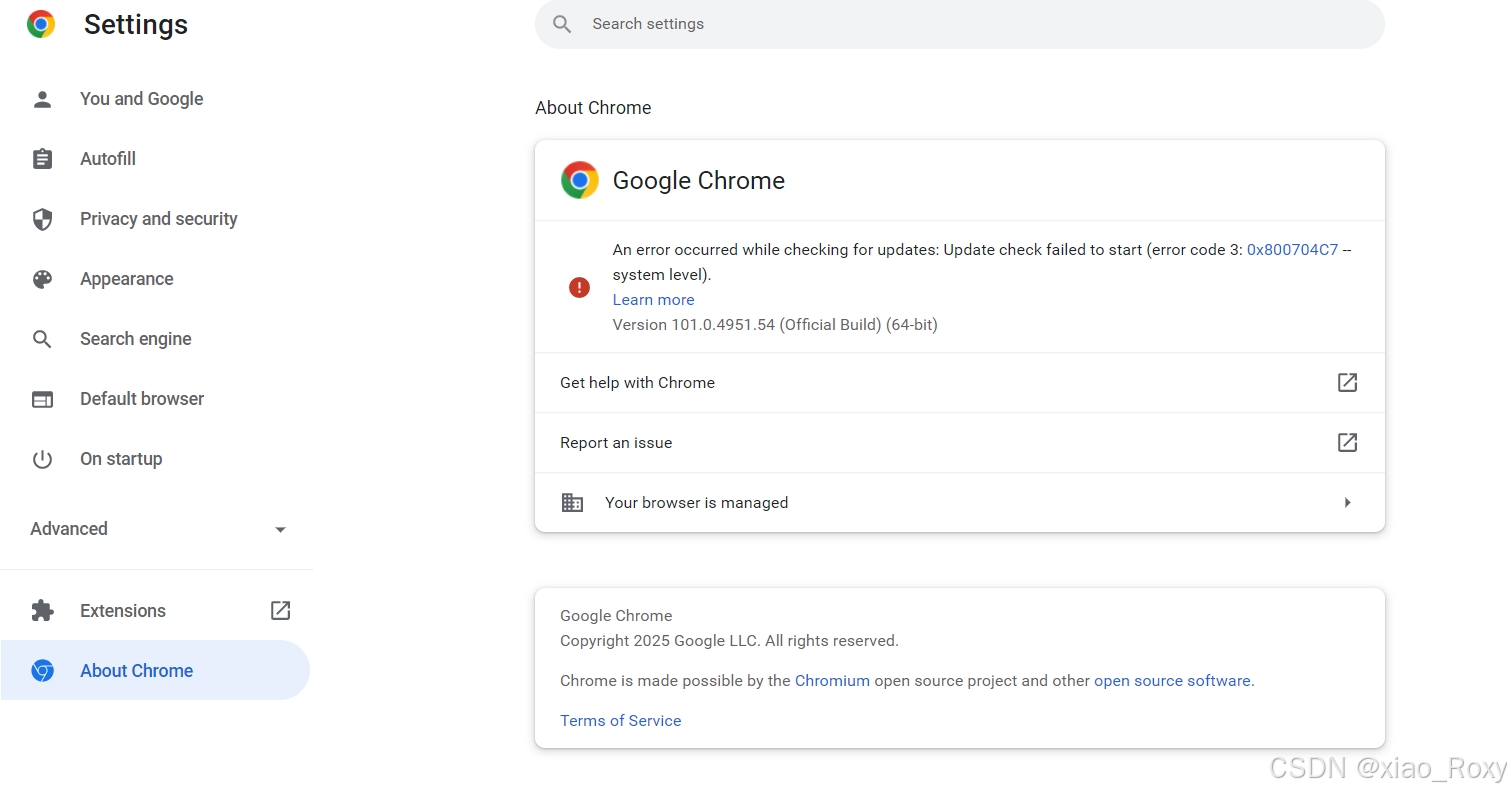Click the external link icon next to Extensions

point(281,610)
